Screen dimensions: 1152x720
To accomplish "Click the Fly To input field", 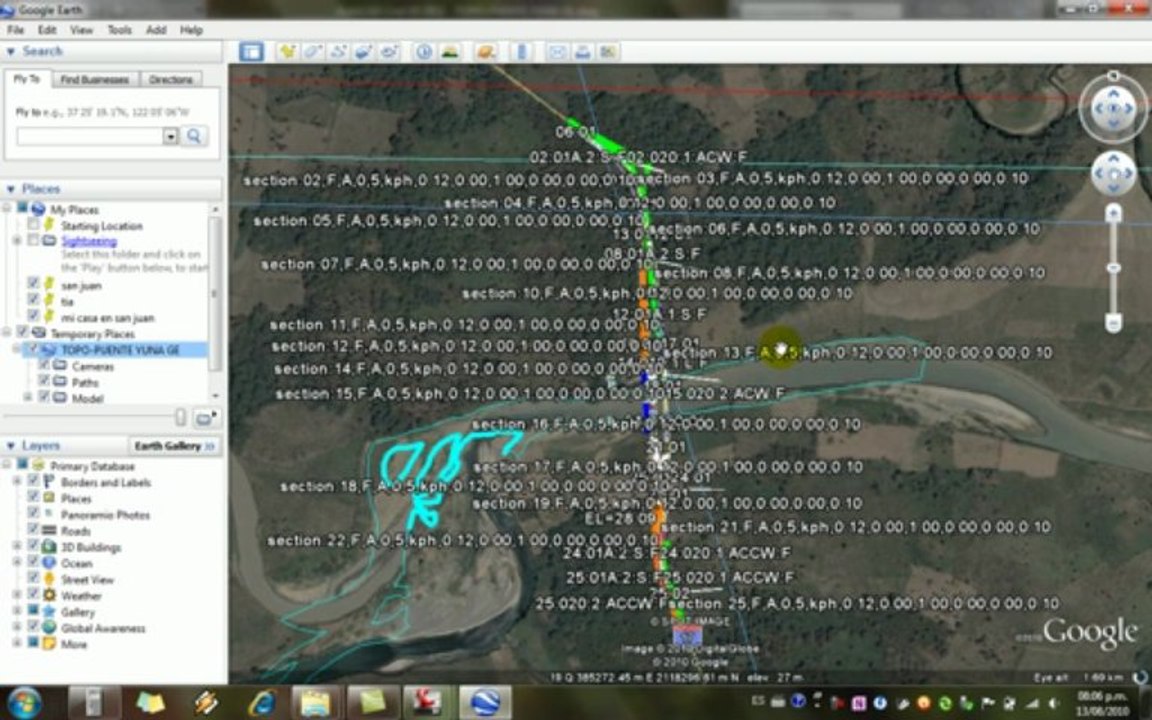I will tap(90, 136).
